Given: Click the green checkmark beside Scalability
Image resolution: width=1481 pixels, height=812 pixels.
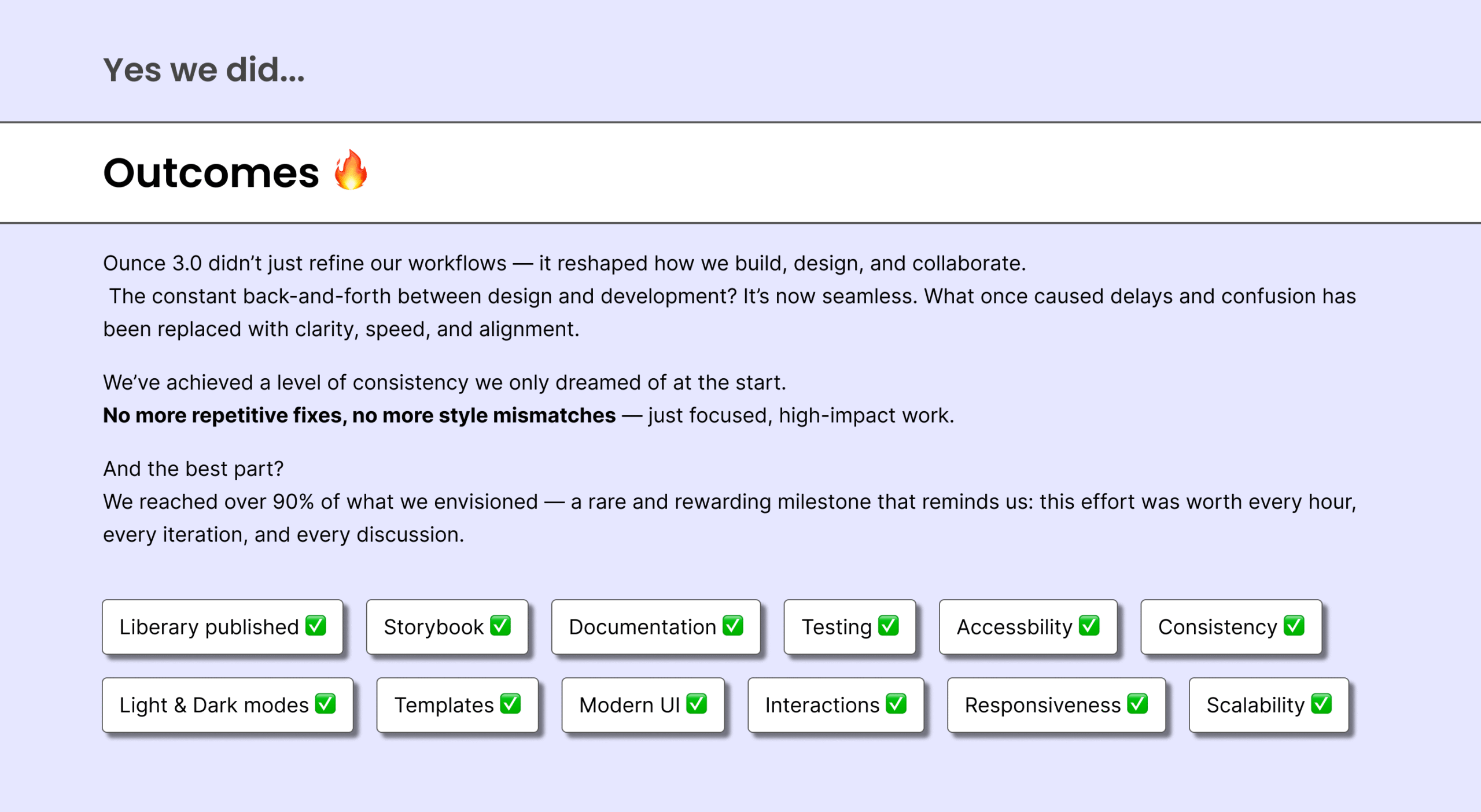Looking at the screenshot, I should coord(1322,704).
